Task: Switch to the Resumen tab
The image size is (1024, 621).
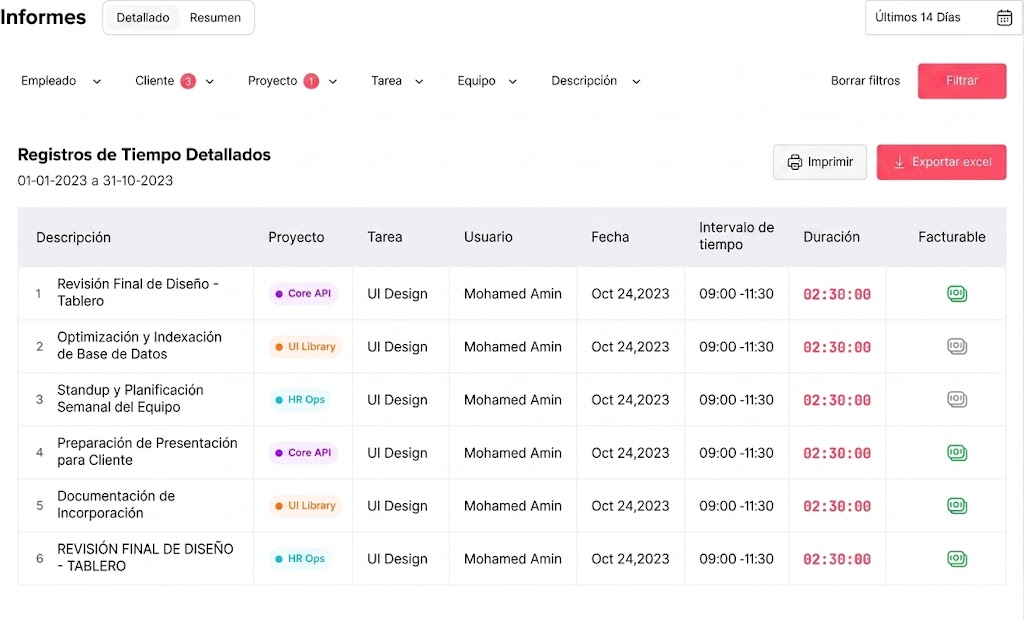Action: [216, 18]
